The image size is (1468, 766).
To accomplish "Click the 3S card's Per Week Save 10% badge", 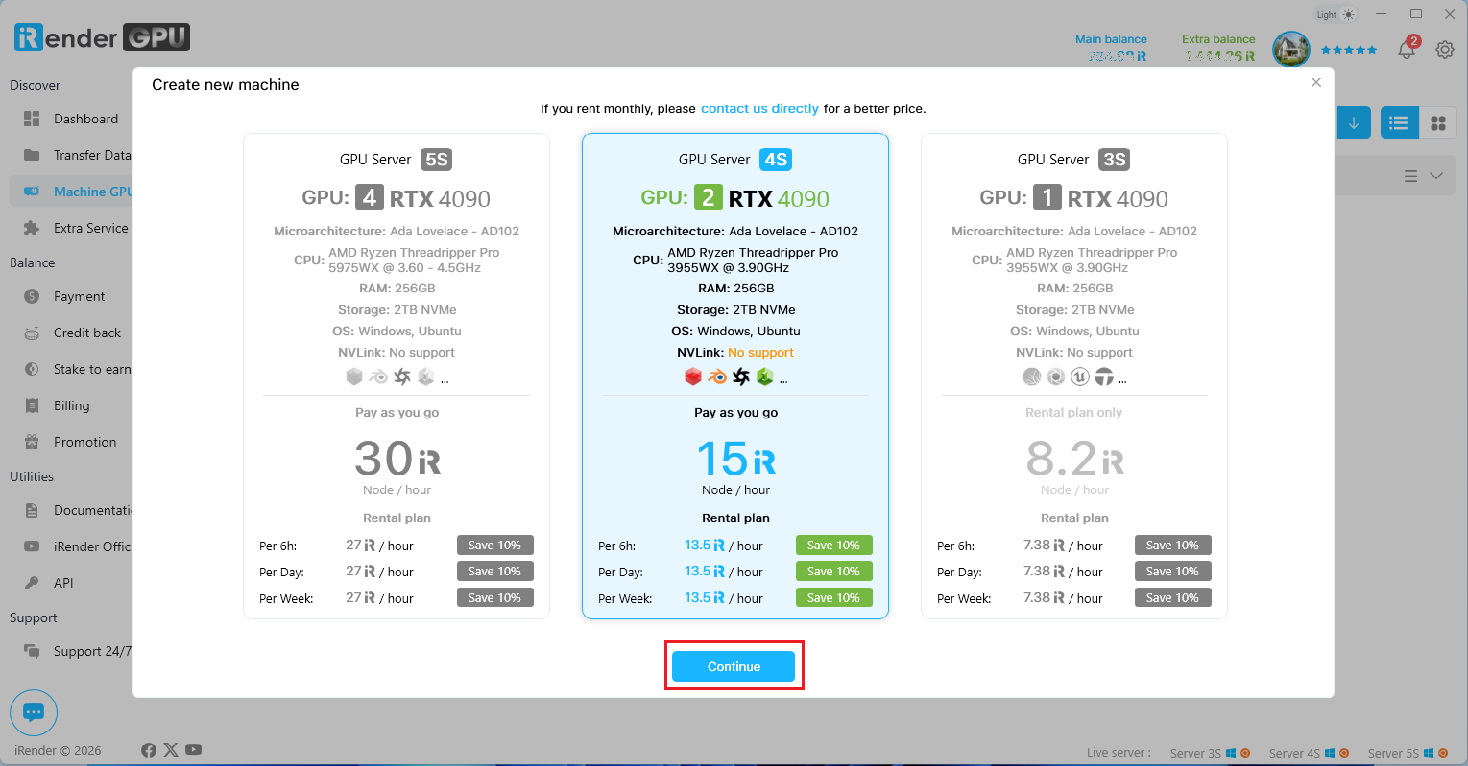I will point(1173,597).
